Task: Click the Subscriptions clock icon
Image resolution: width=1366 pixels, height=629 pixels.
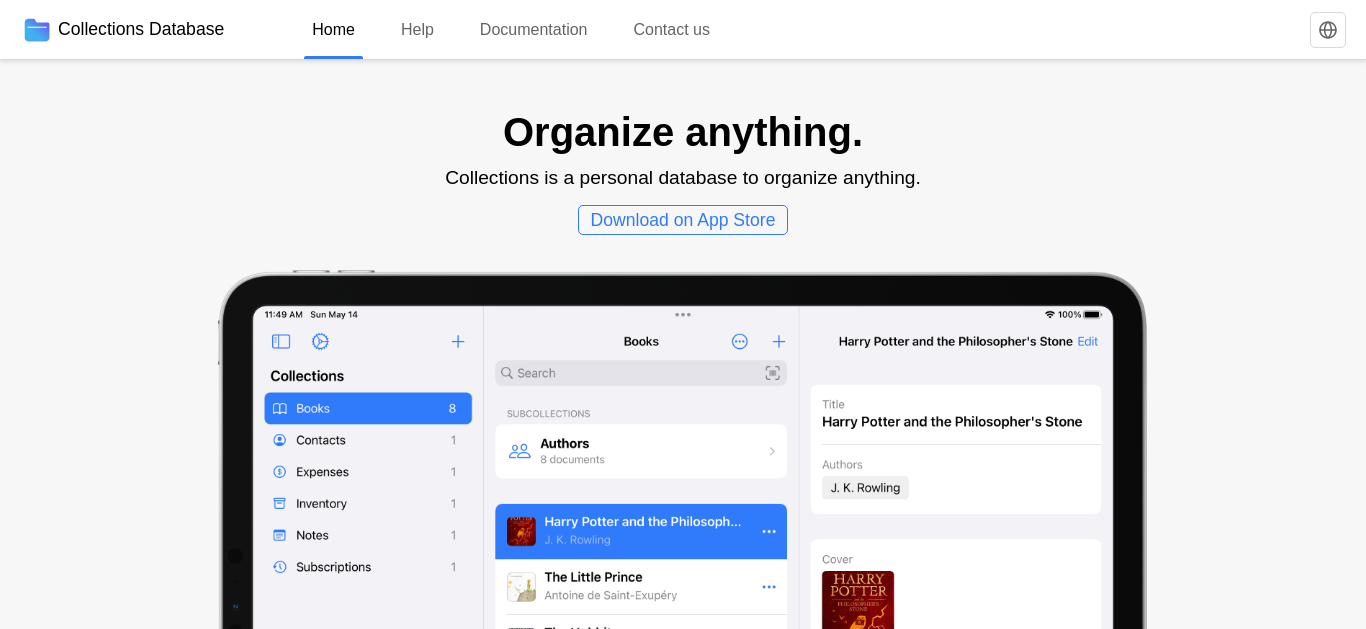Action: tap(280, 567)
